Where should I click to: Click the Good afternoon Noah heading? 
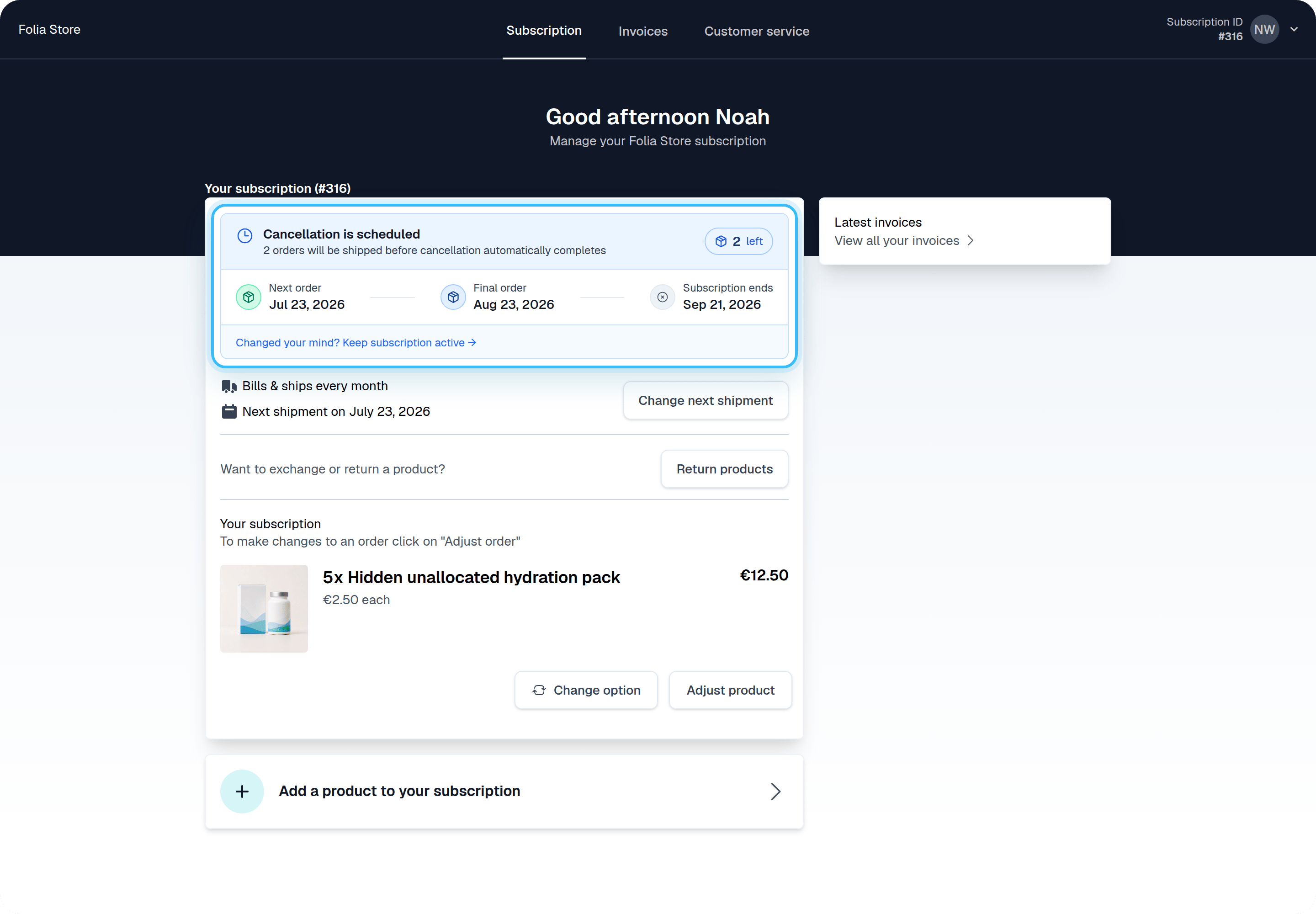tap(658, 117)
